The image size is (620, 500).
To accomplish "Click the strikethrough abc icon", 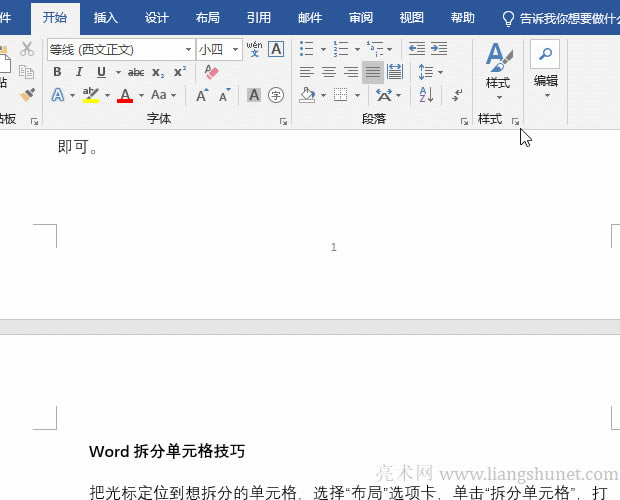I will (x=136, y=72).
